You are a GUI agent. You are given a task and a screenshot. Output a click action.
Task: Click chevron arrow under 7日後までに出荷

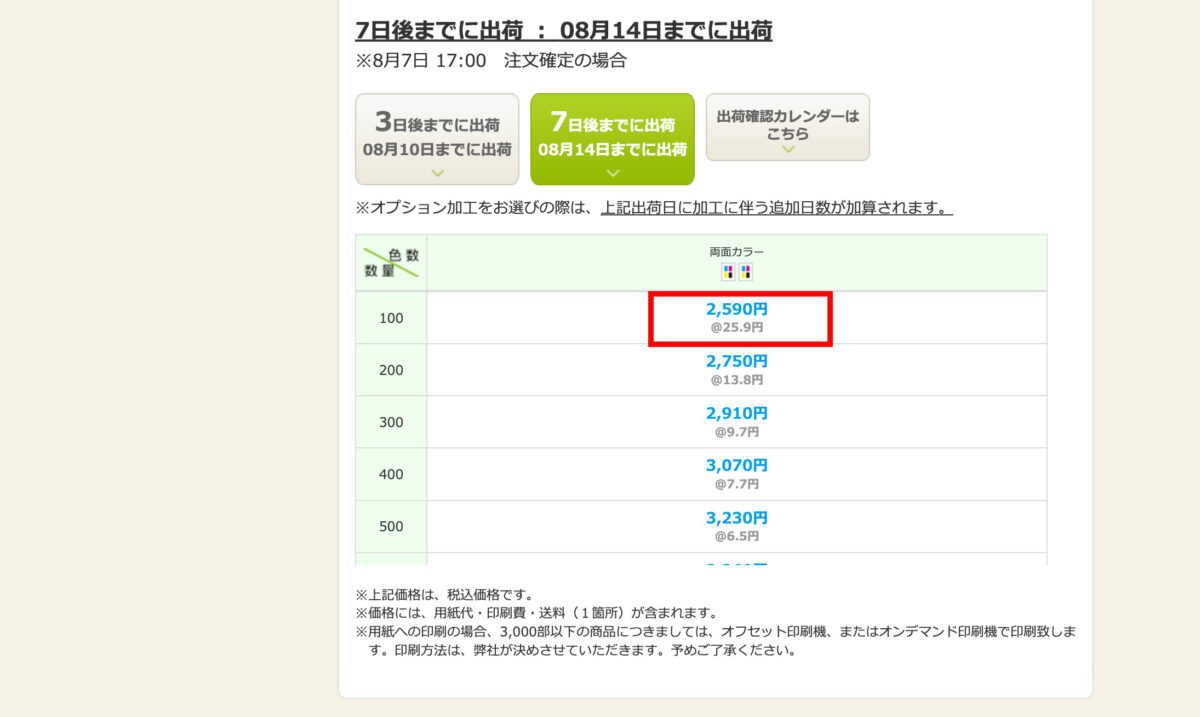point(612,173)
